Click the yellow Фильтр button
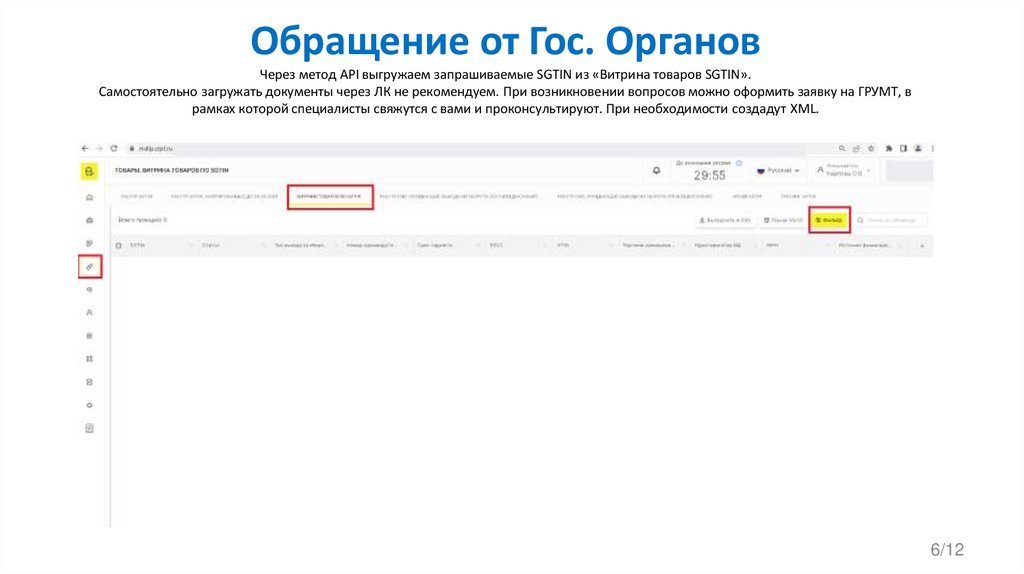The height and width of the screenshot is (574, 1024). point(829,221)
